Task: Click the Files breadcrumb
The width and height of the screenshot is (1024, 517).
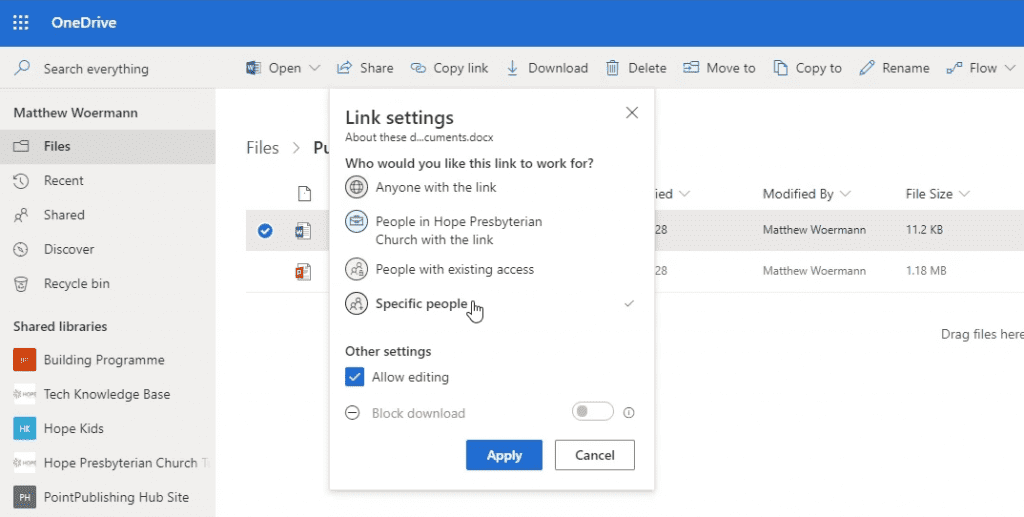Action: click(x=263, y=148)
